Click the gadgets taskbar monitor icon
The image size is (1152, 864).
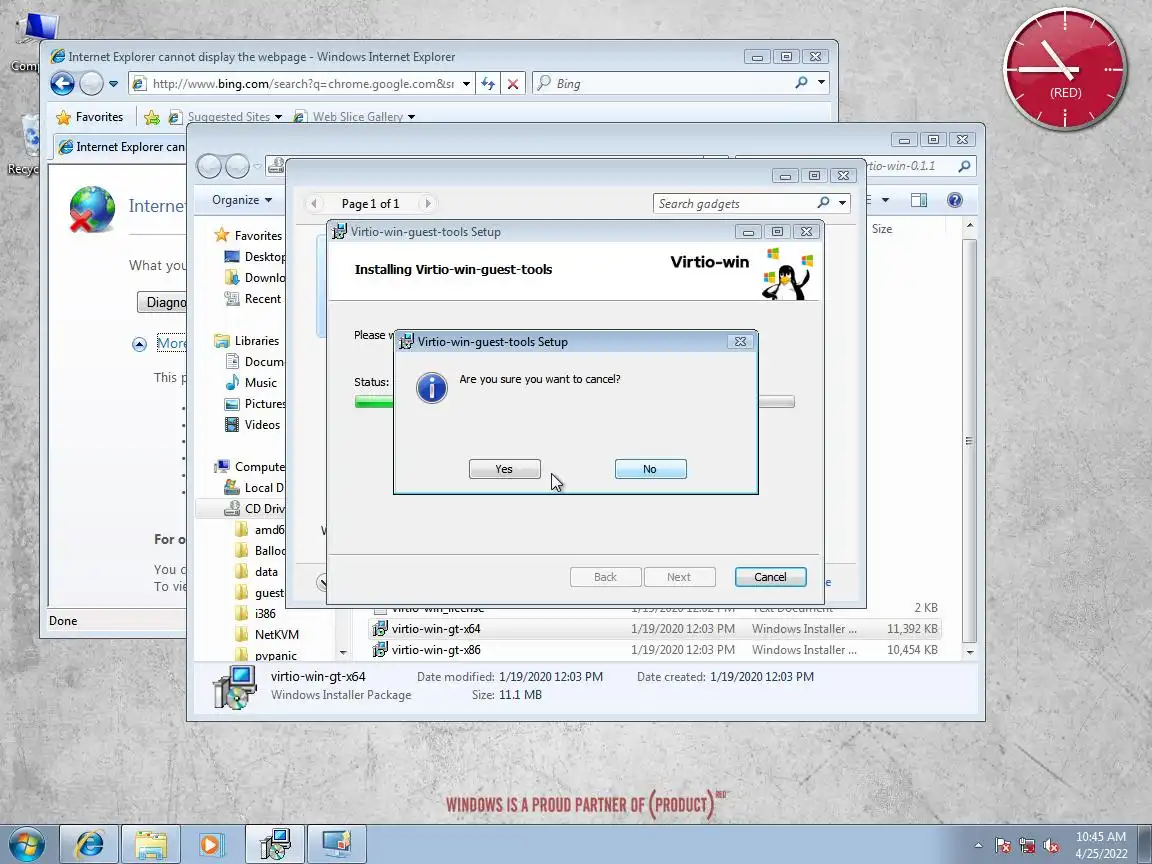tap(336, 844)
